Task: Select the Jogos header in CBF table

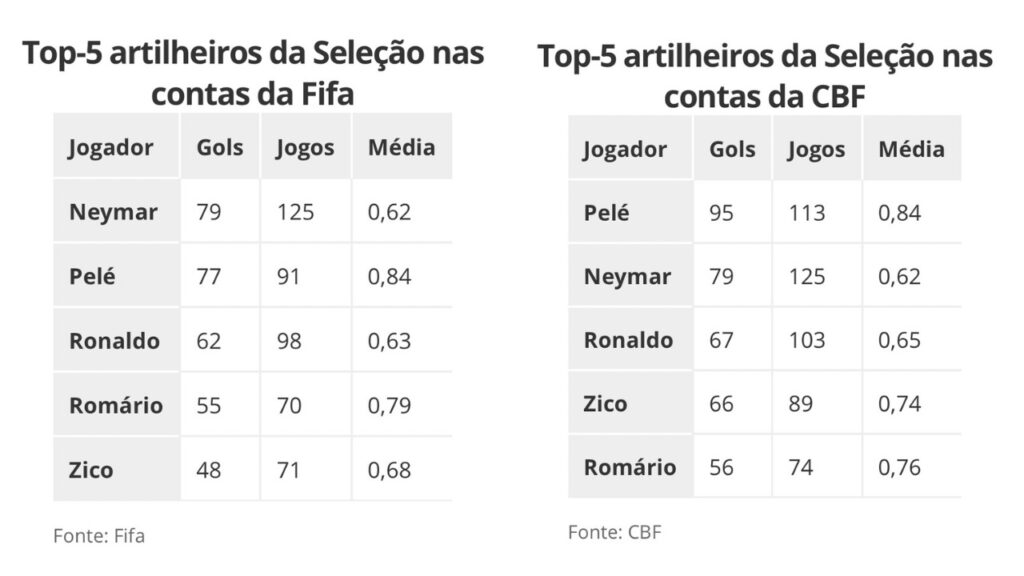Action: (816, 150)
